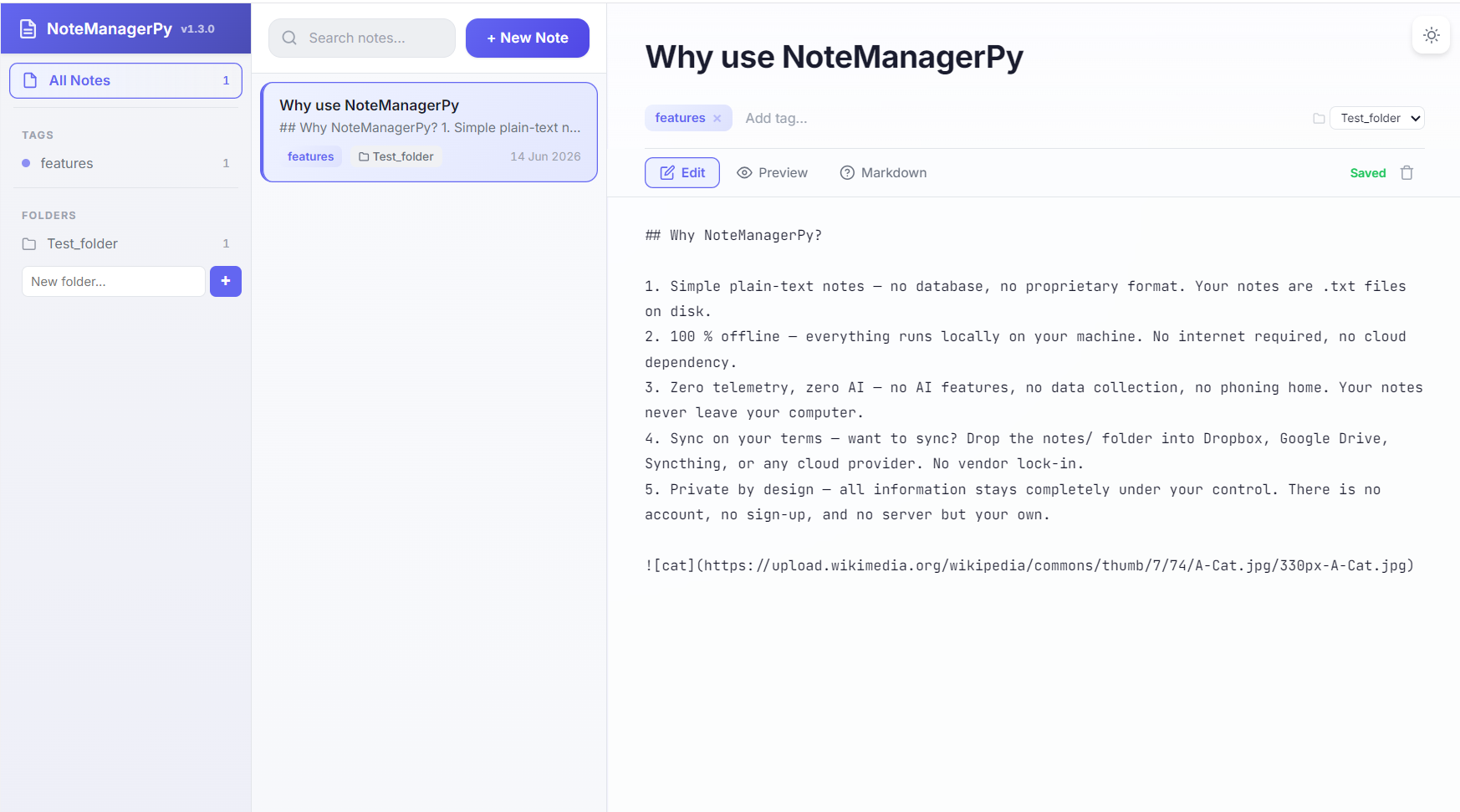
Task: Click the NoteManagerPy logo icon
Action: pos(28,29)
